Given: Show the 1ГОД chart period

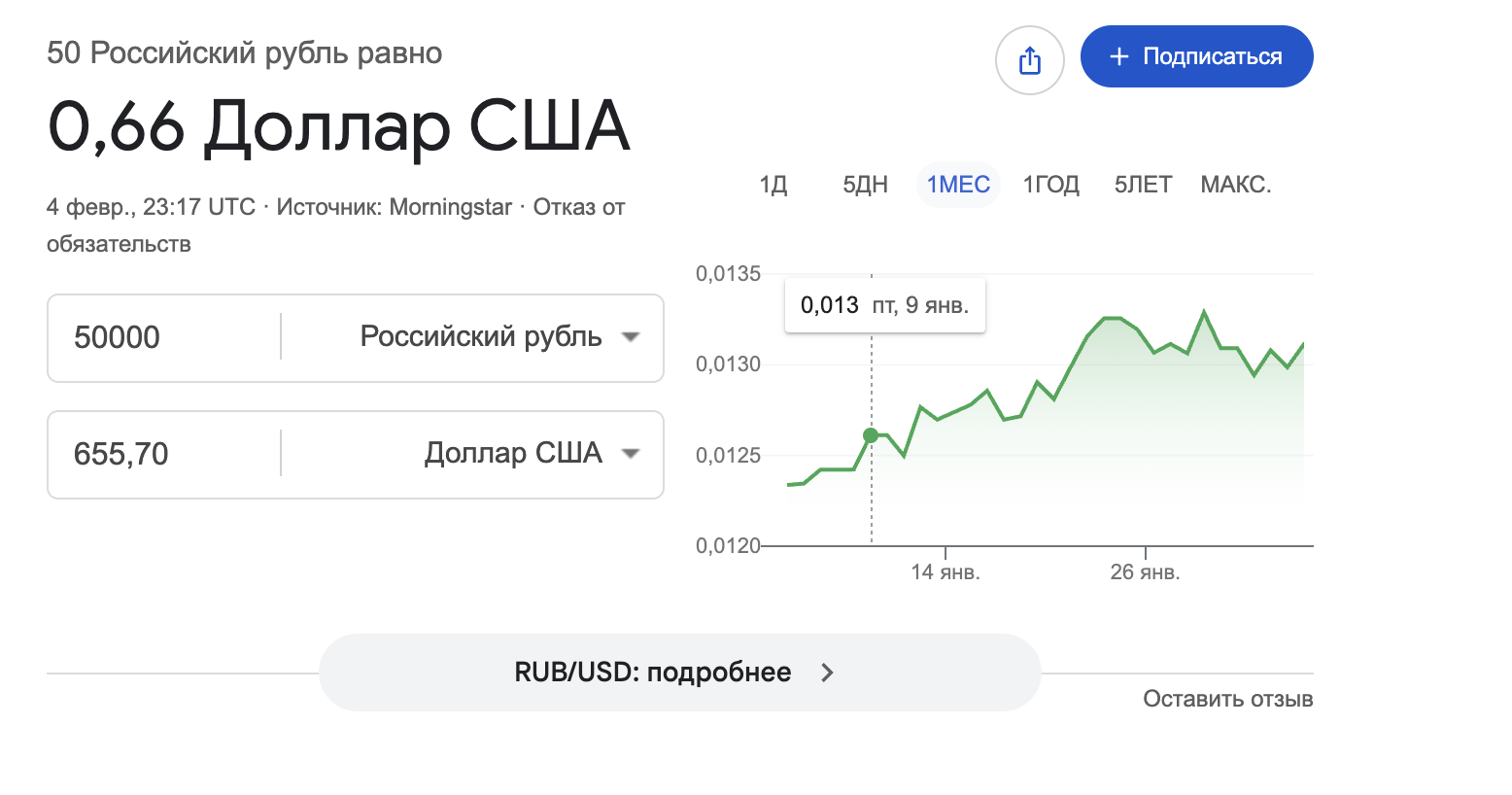Looking at the screenshot, I should pyautogui.click(x=1051, y=185).
